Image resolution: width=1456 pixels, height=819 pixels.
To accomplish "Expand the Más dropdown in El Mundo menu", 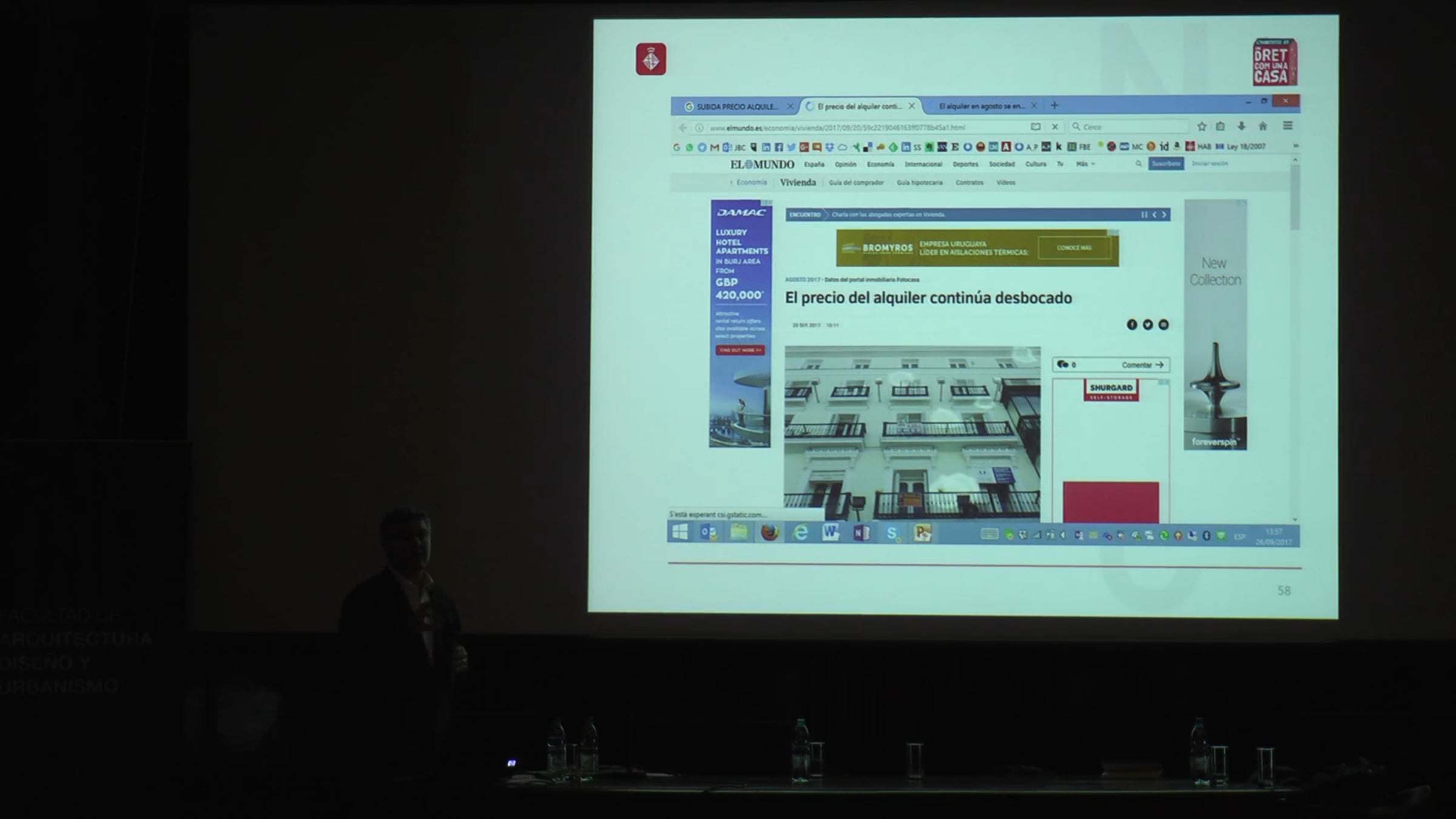I will pos(1085,164).
